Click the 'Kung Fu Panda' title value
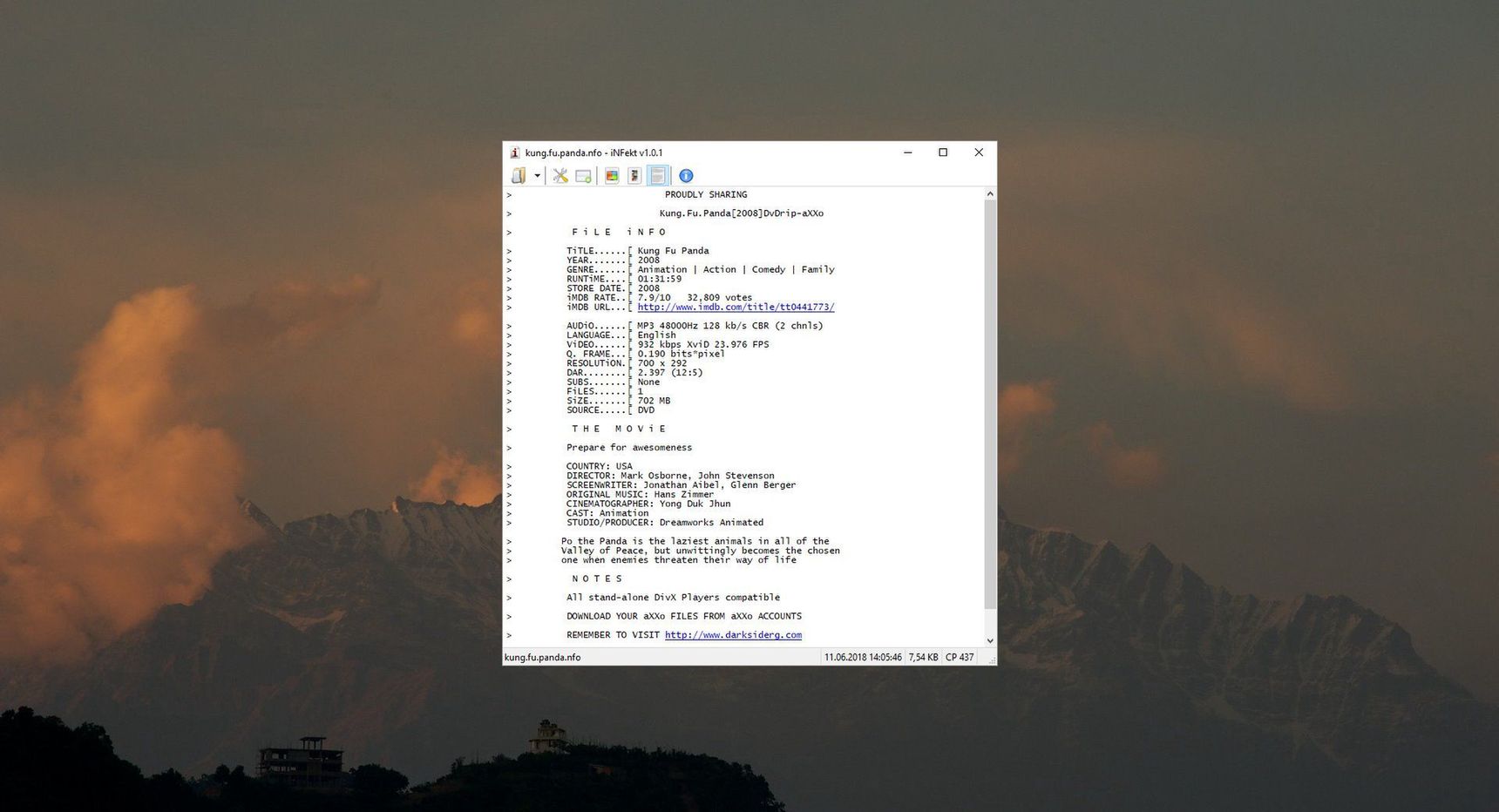 673,251
